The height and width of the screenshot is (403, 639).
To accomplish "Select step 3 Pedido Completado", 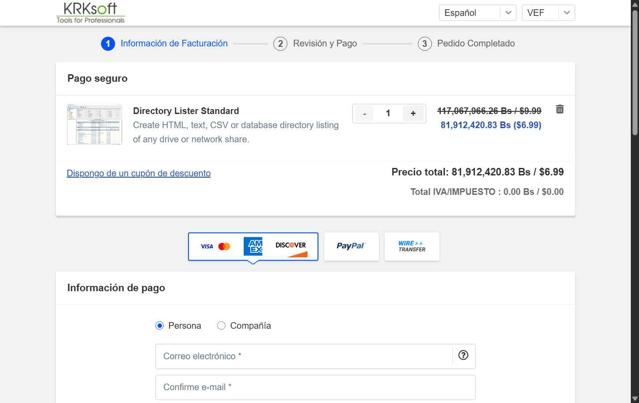I will point(466,44).
